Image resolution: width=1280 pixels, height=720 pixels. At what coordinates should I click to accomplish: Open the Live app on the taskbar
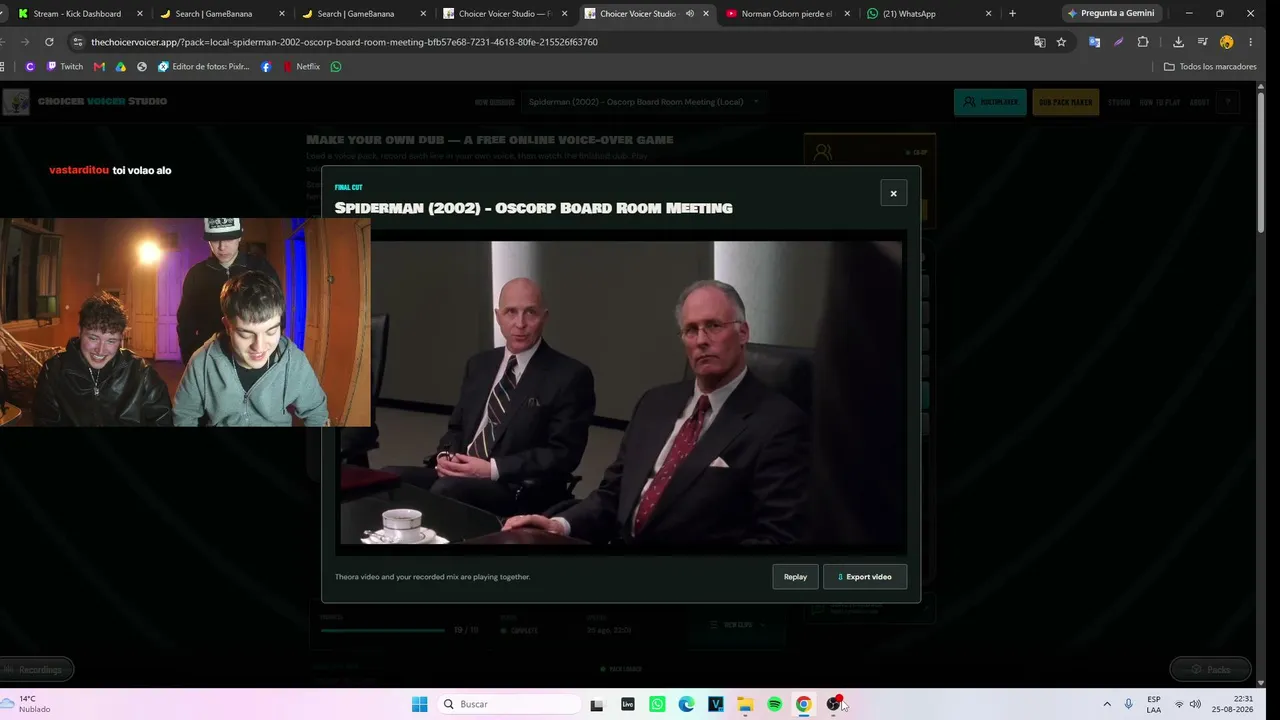point(627,704)
